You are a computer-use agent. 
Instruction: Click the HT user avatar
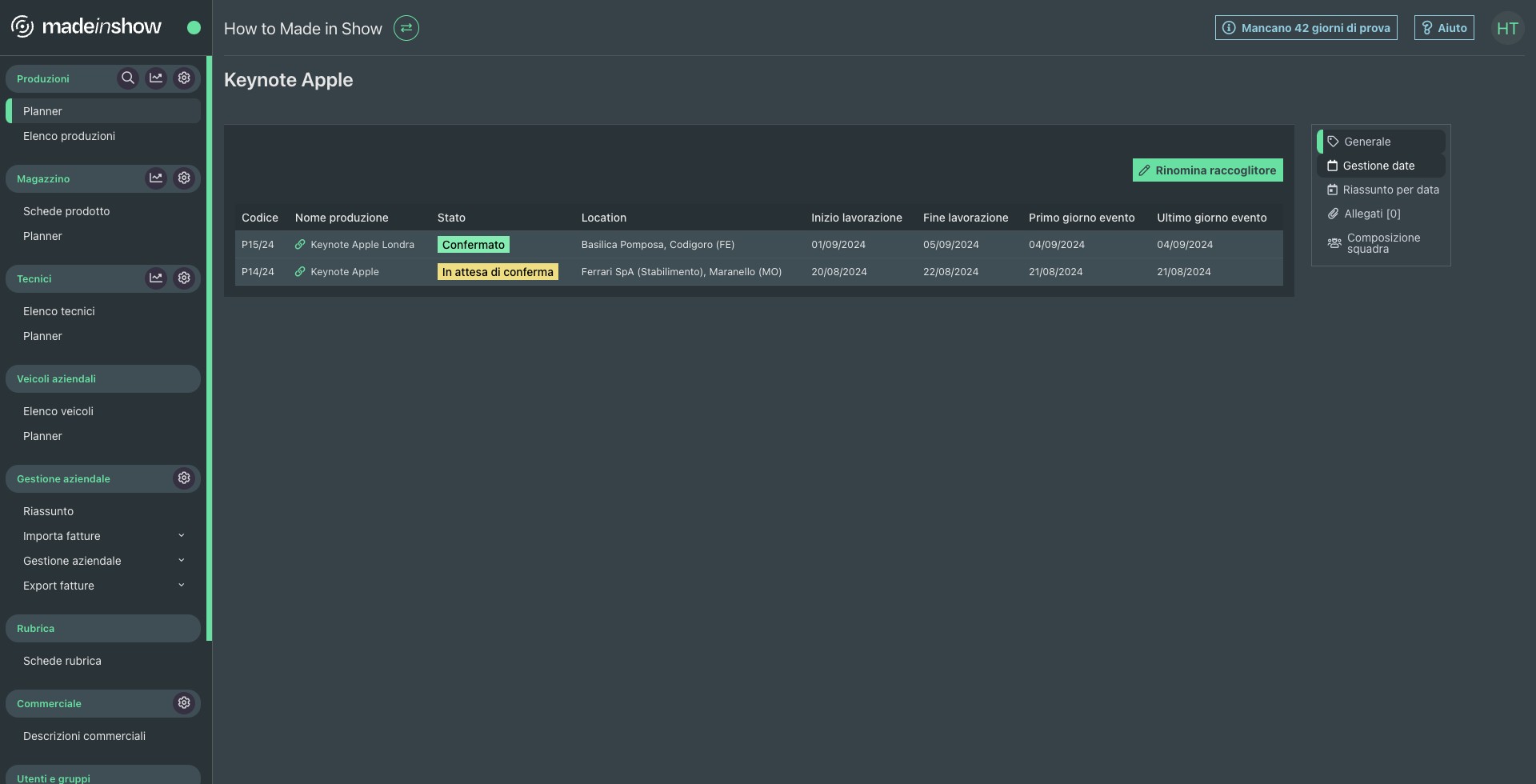pos(1507,29)
